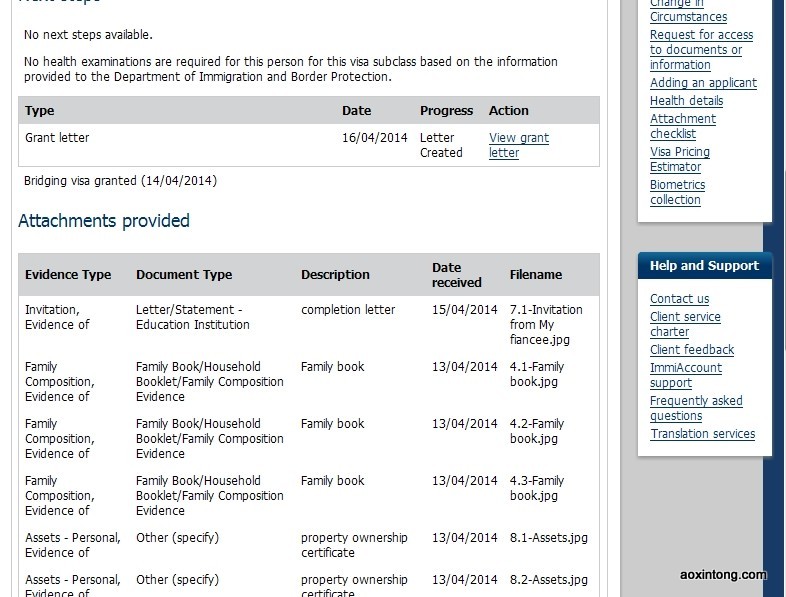Click the Help and Support panel header
786x597 pixels.
point(704,266)
